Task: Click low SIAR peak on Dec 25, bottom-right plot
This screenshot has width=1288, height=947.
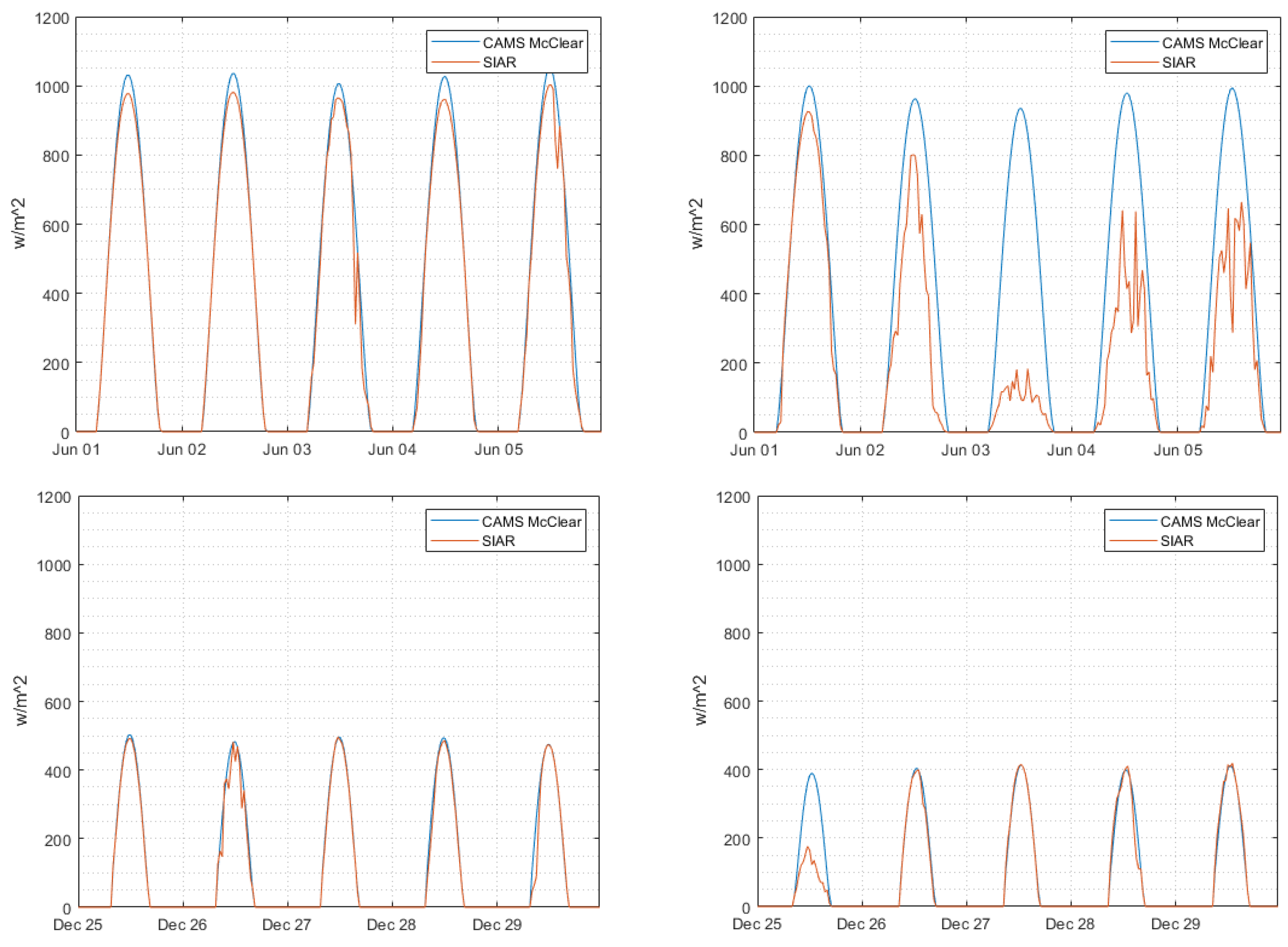Action: [x=808, y=848]
